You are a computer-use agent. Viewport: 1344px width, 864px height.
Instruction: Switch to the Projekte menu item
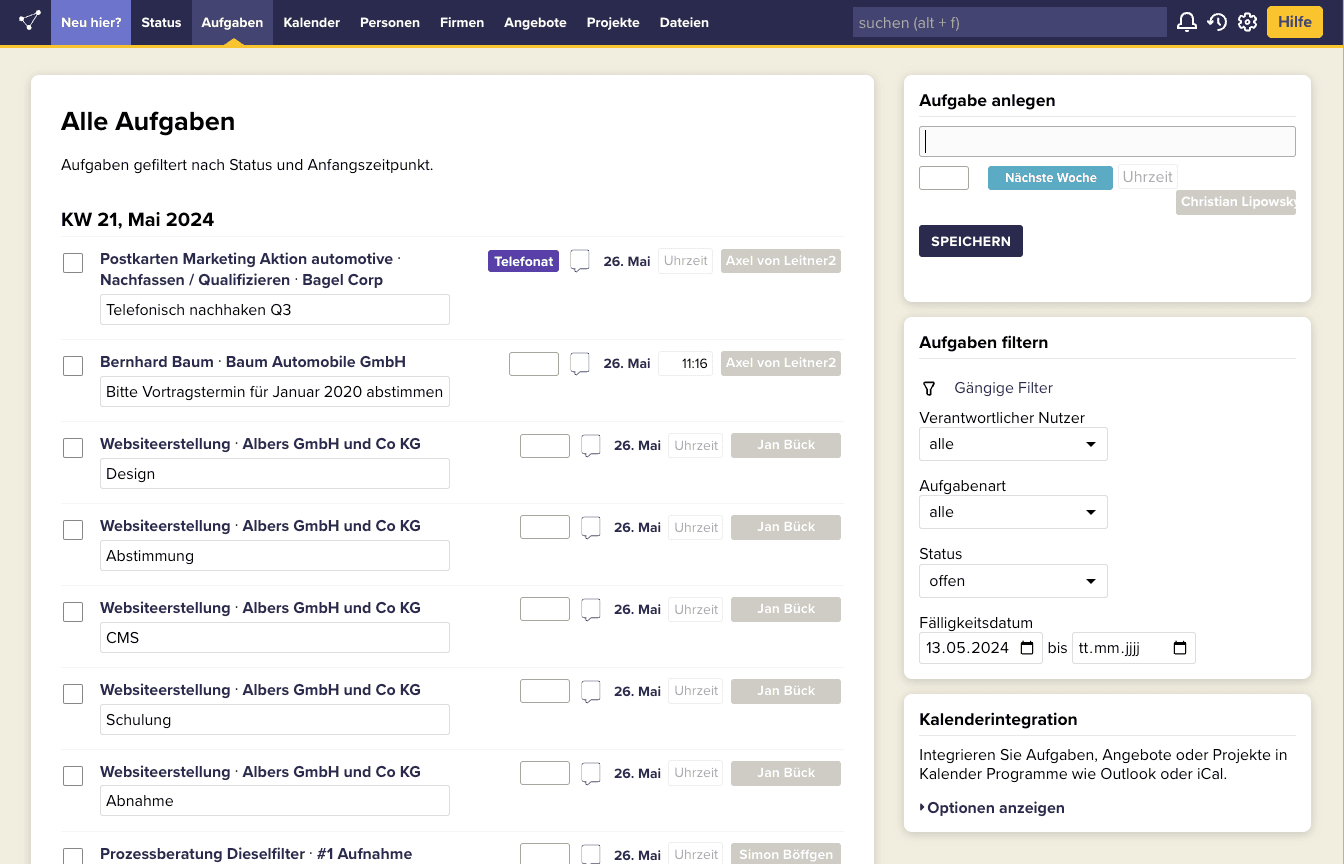[613, 22]
